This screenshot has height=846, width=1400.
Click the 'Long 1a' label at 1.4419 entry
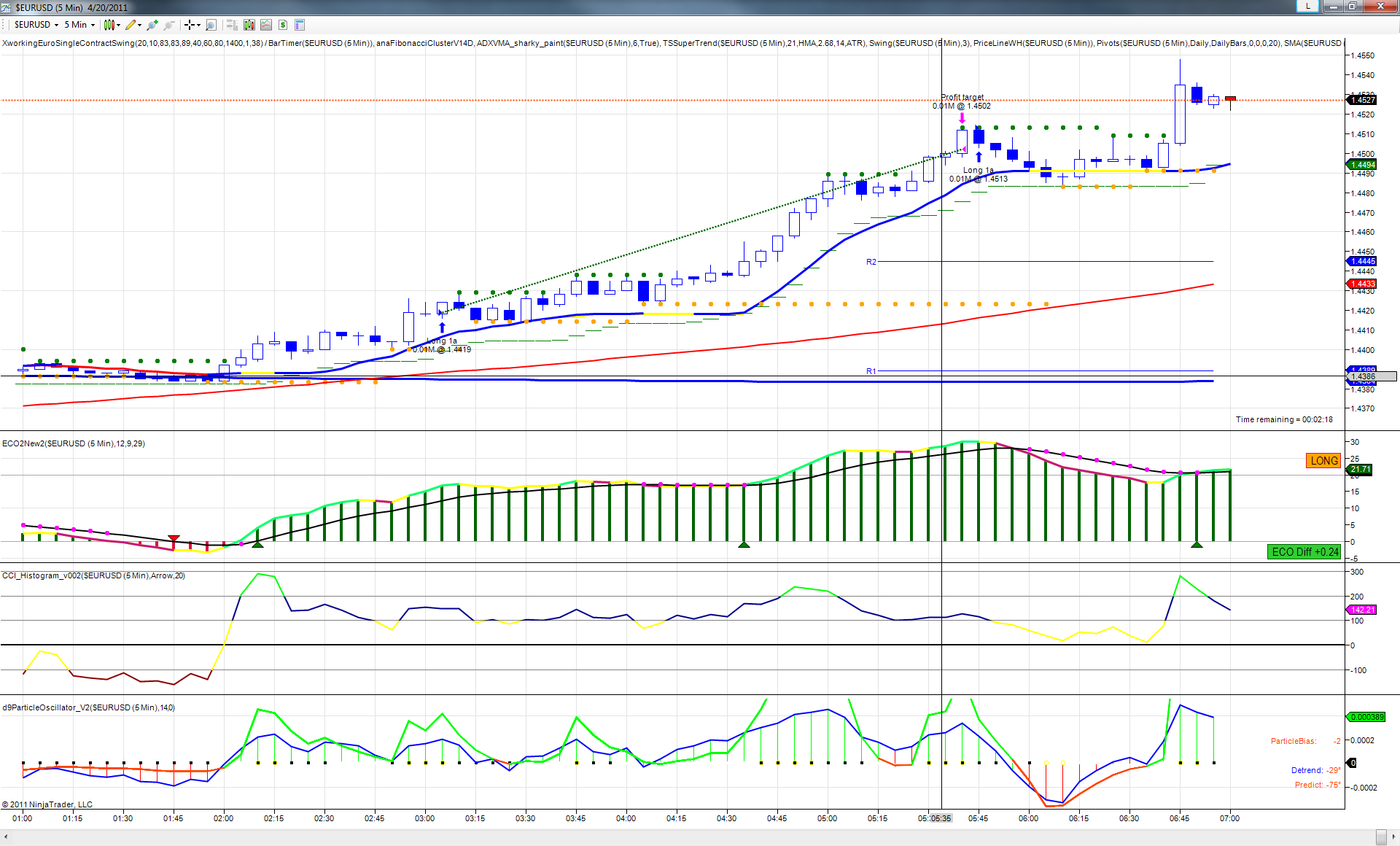coord(442,341)
